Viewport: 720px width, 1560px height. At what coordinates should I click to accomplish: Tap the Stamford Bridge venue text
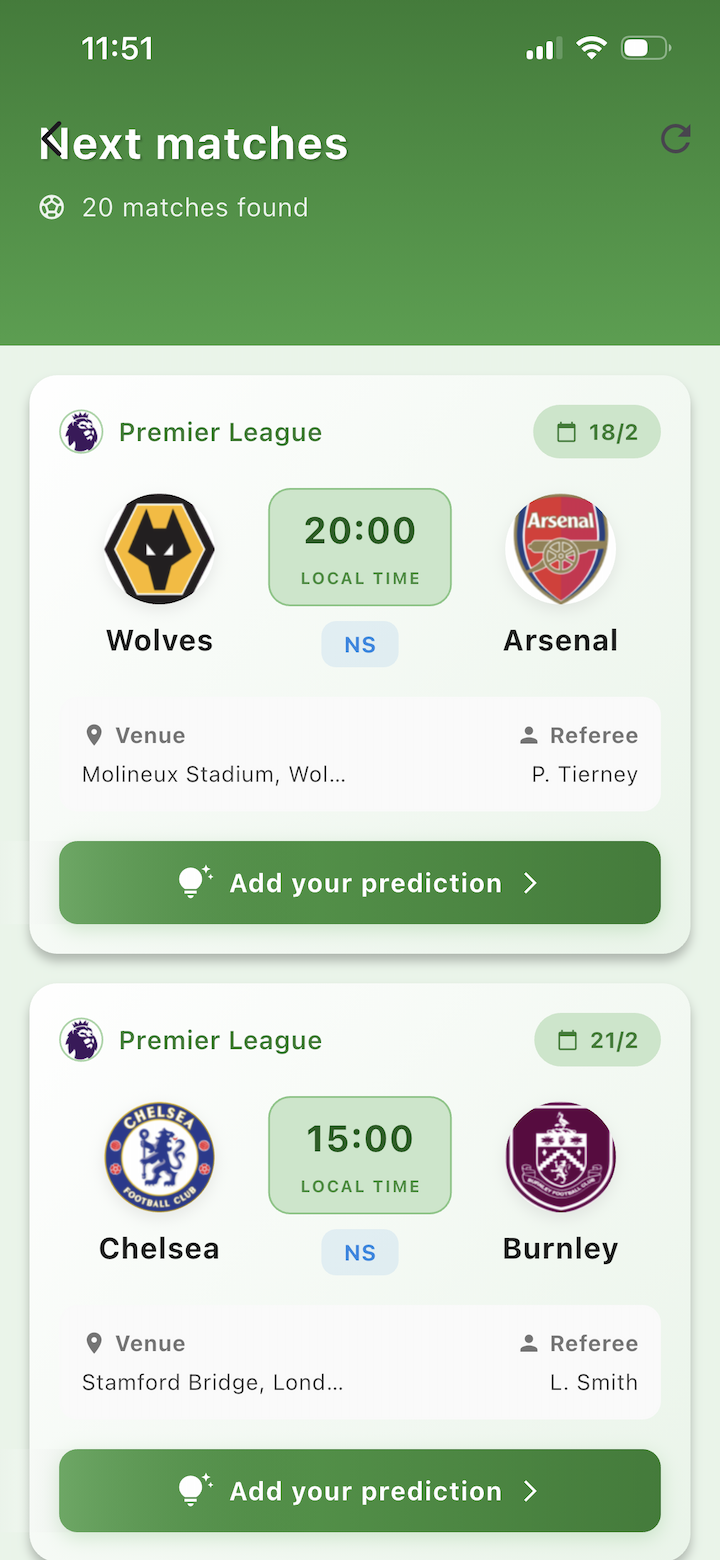click(x=212, y=1382)
